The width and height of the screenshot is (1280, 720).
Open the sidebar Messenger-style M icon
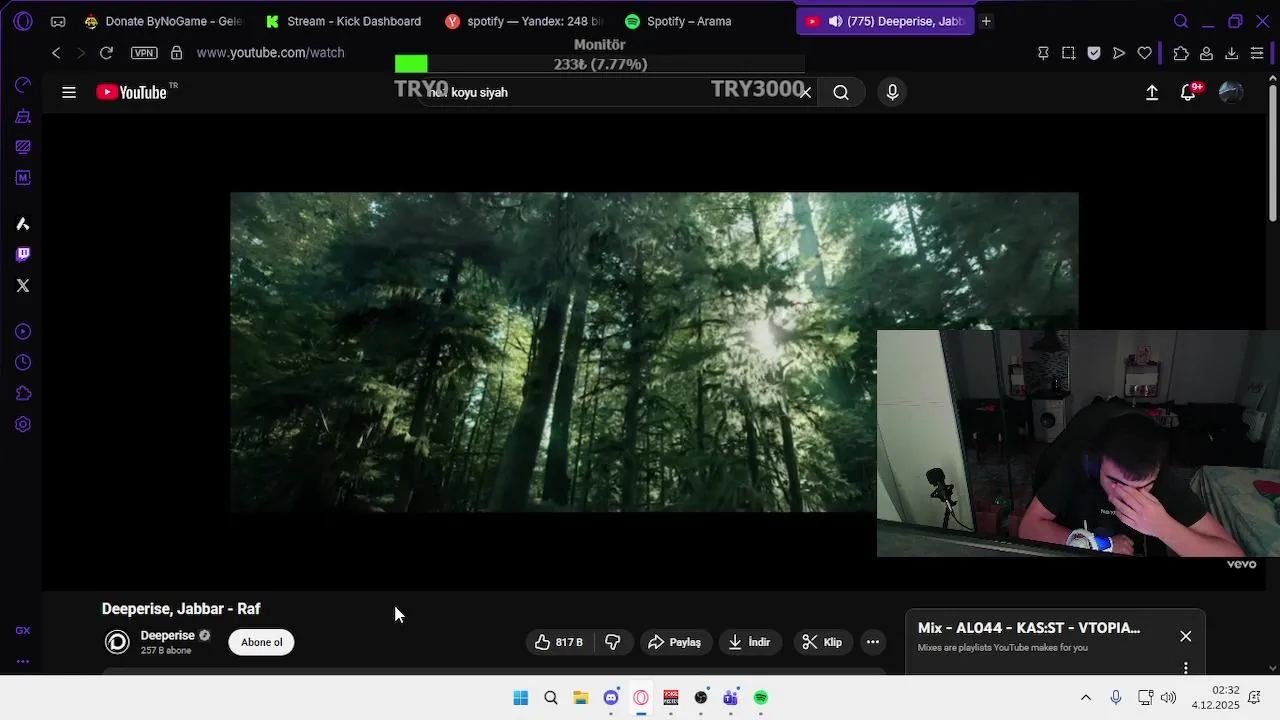pyautogui.click(x=23, y=178)
